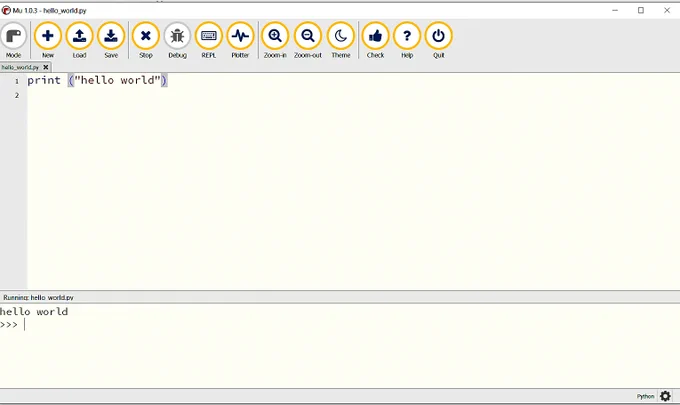Image resolution: width=680 pixels, height=405 pixels.
Task: Save the current script
Action: coord(111,40)
